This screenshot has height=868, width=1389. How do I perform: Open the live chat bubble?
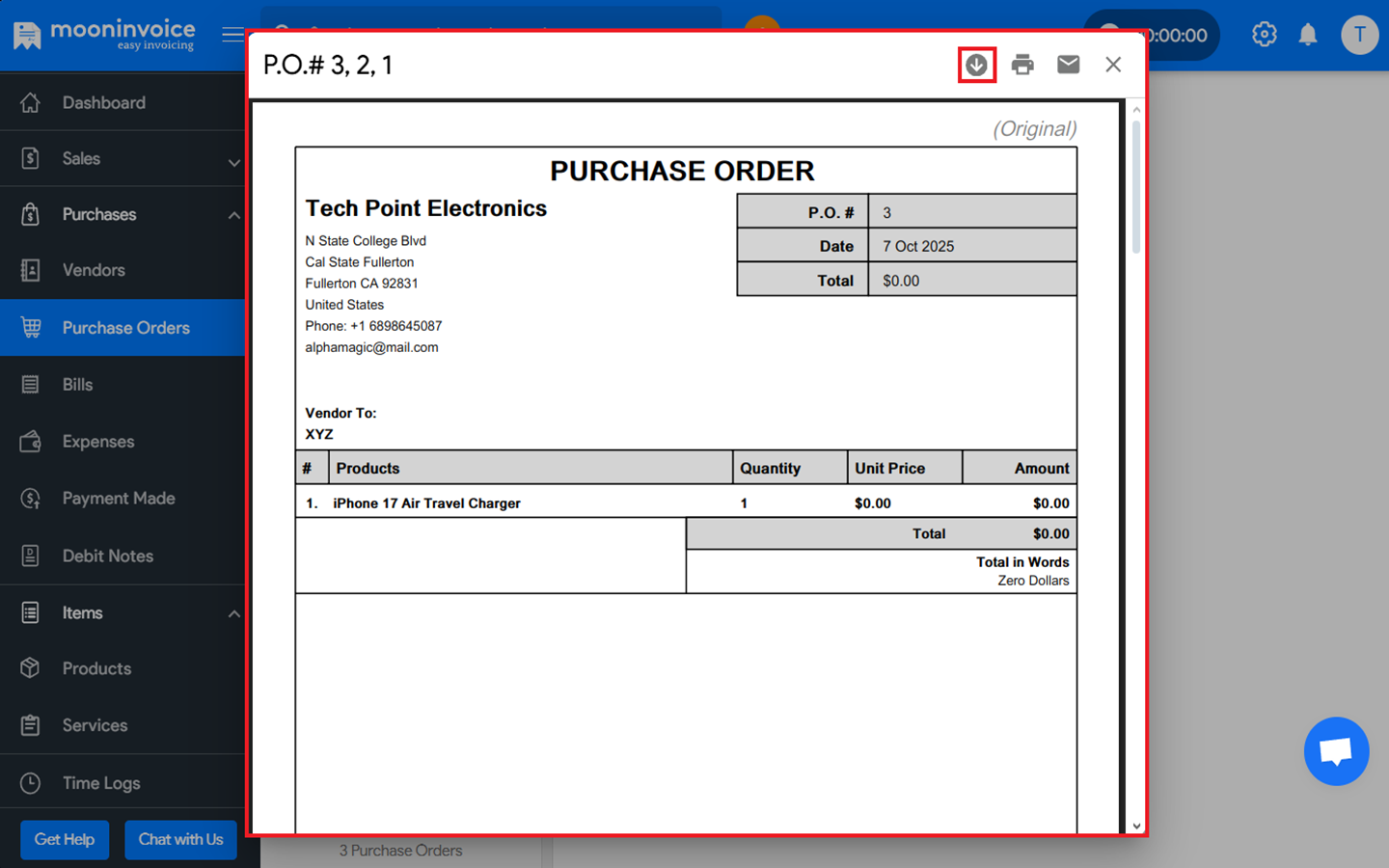(1336, 751)
